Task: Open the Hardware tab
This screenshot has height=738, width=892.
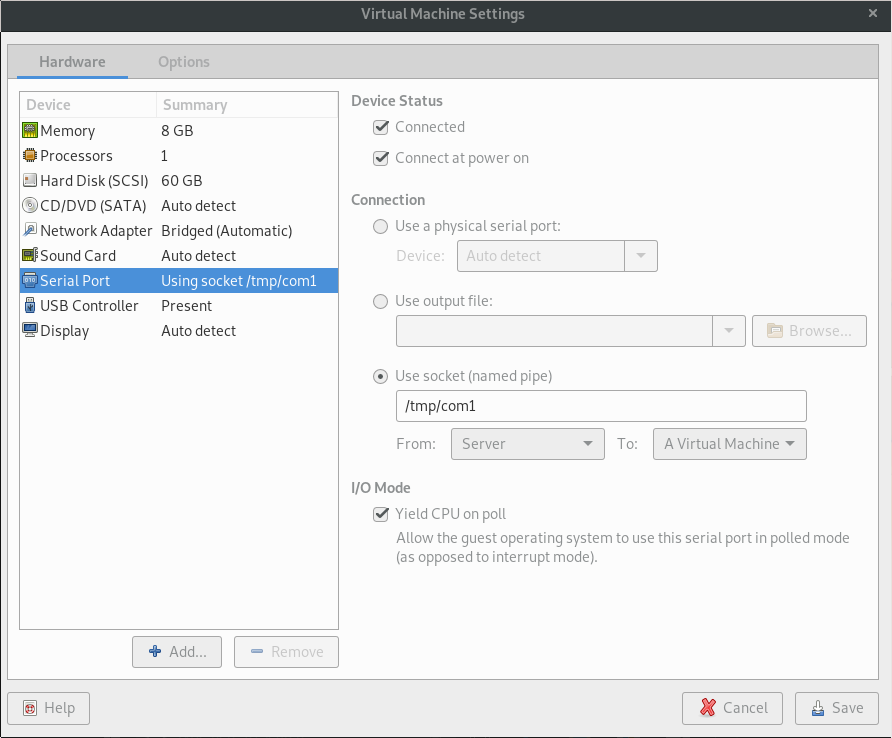Action: pos(72,62)
